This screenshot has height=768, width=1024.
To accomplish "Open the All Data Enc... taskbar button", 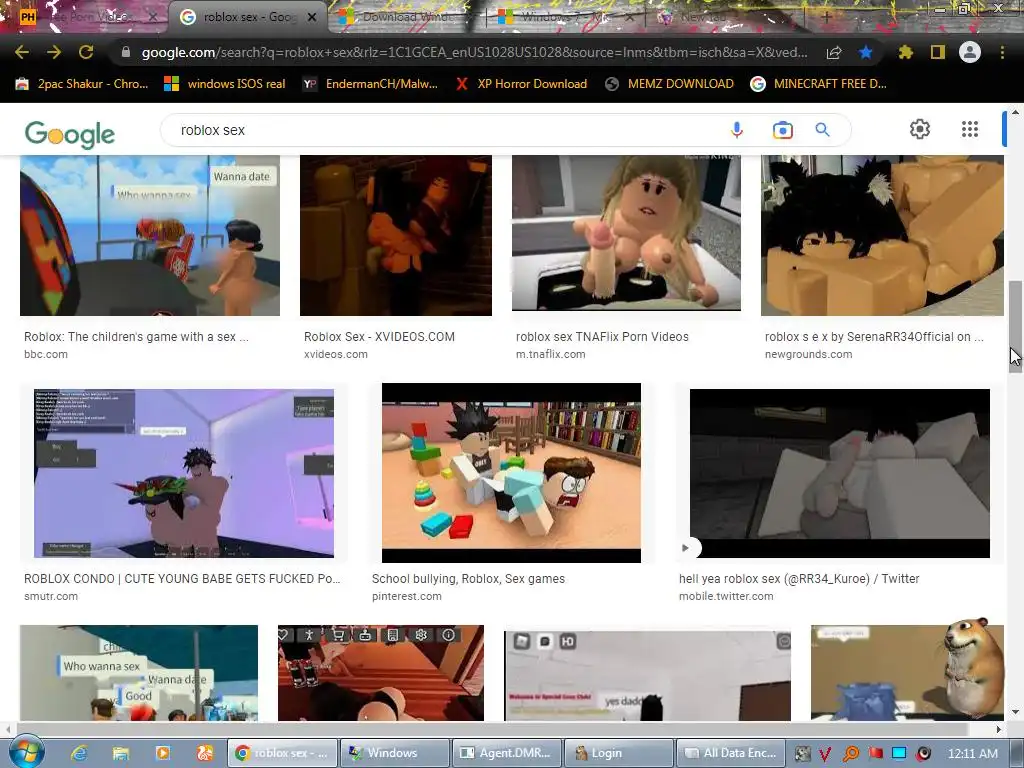I will (x=731, y=753).
